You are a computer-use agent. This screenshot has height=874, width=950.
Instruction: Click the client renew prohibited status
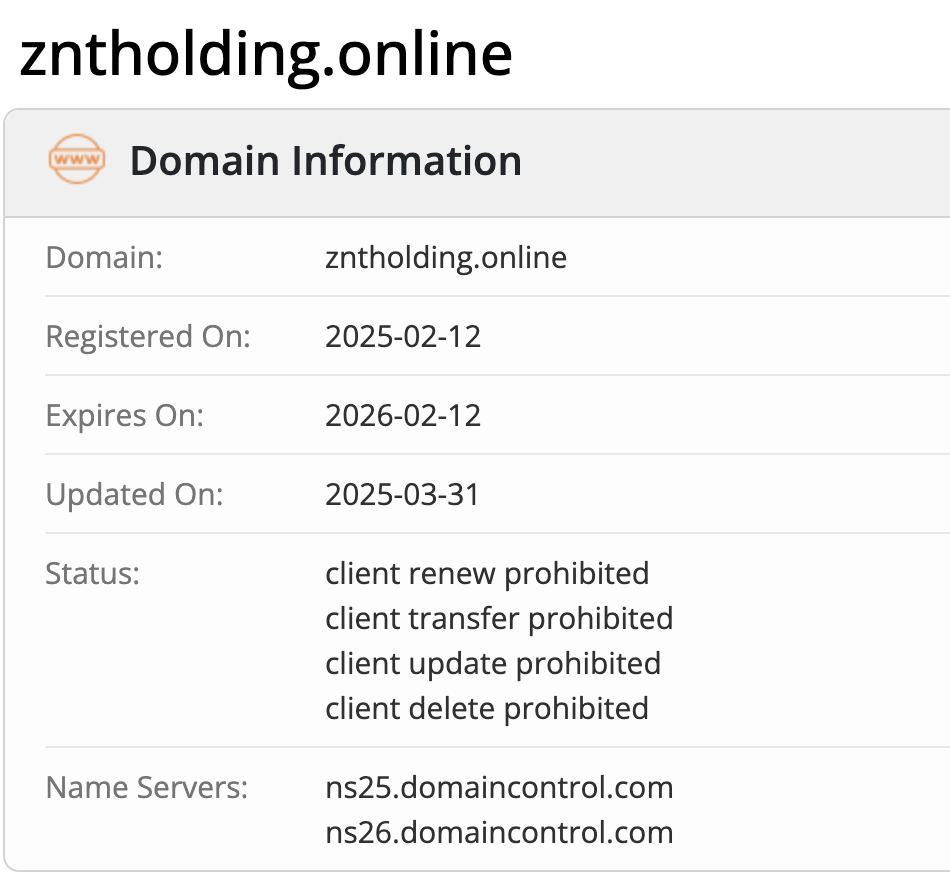click(x=487, y=574)
